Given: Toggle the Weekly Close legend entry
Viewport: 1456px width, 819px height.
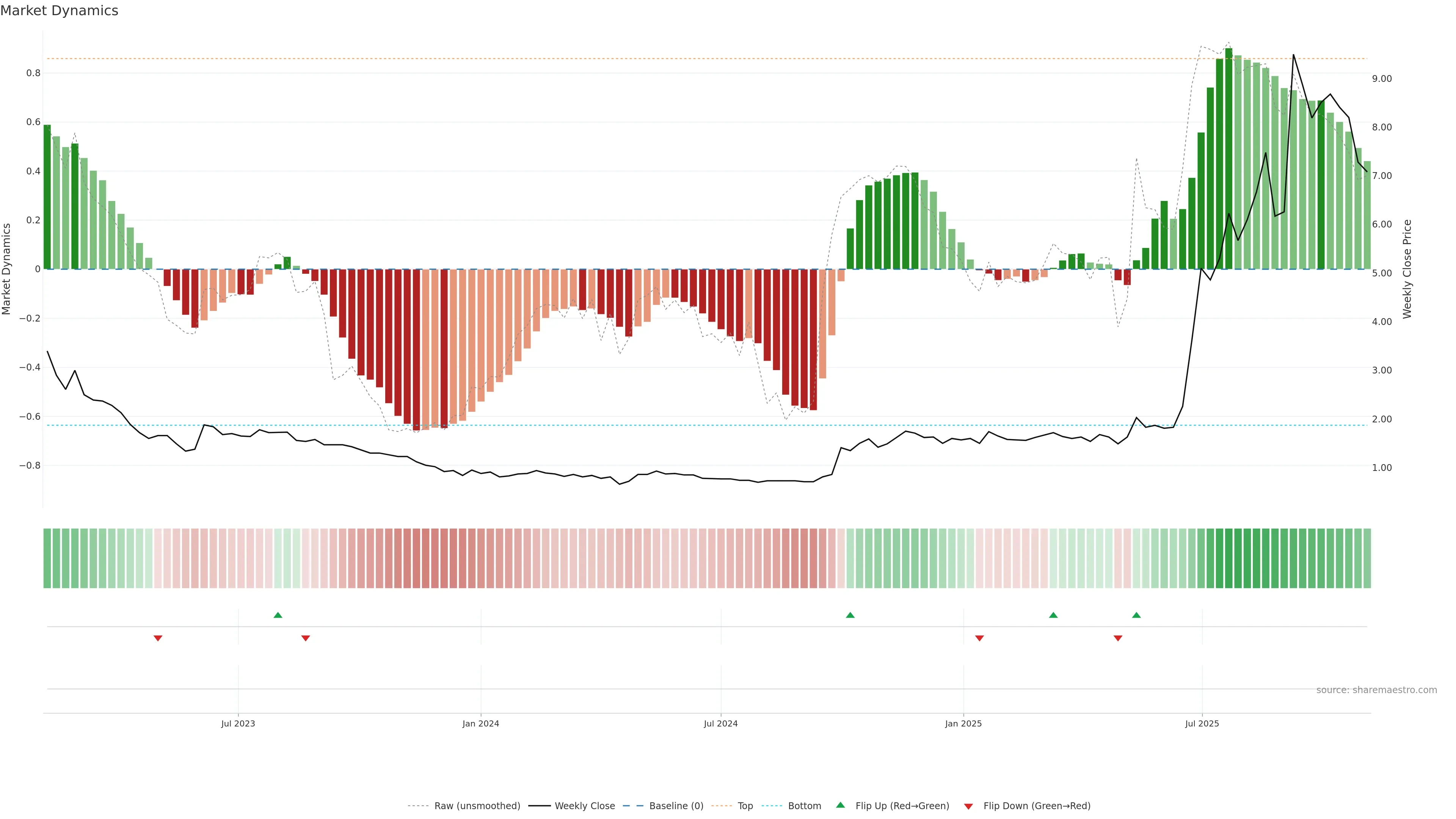Looking at the screenshot, I should pos(584,805).
